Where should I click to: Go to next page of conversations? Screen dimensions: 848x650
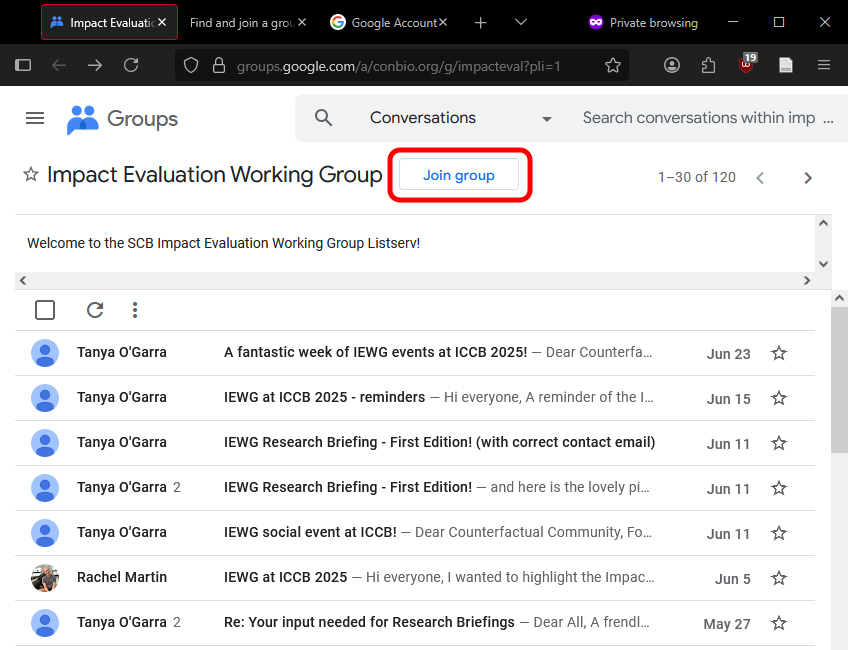point(808,178)
